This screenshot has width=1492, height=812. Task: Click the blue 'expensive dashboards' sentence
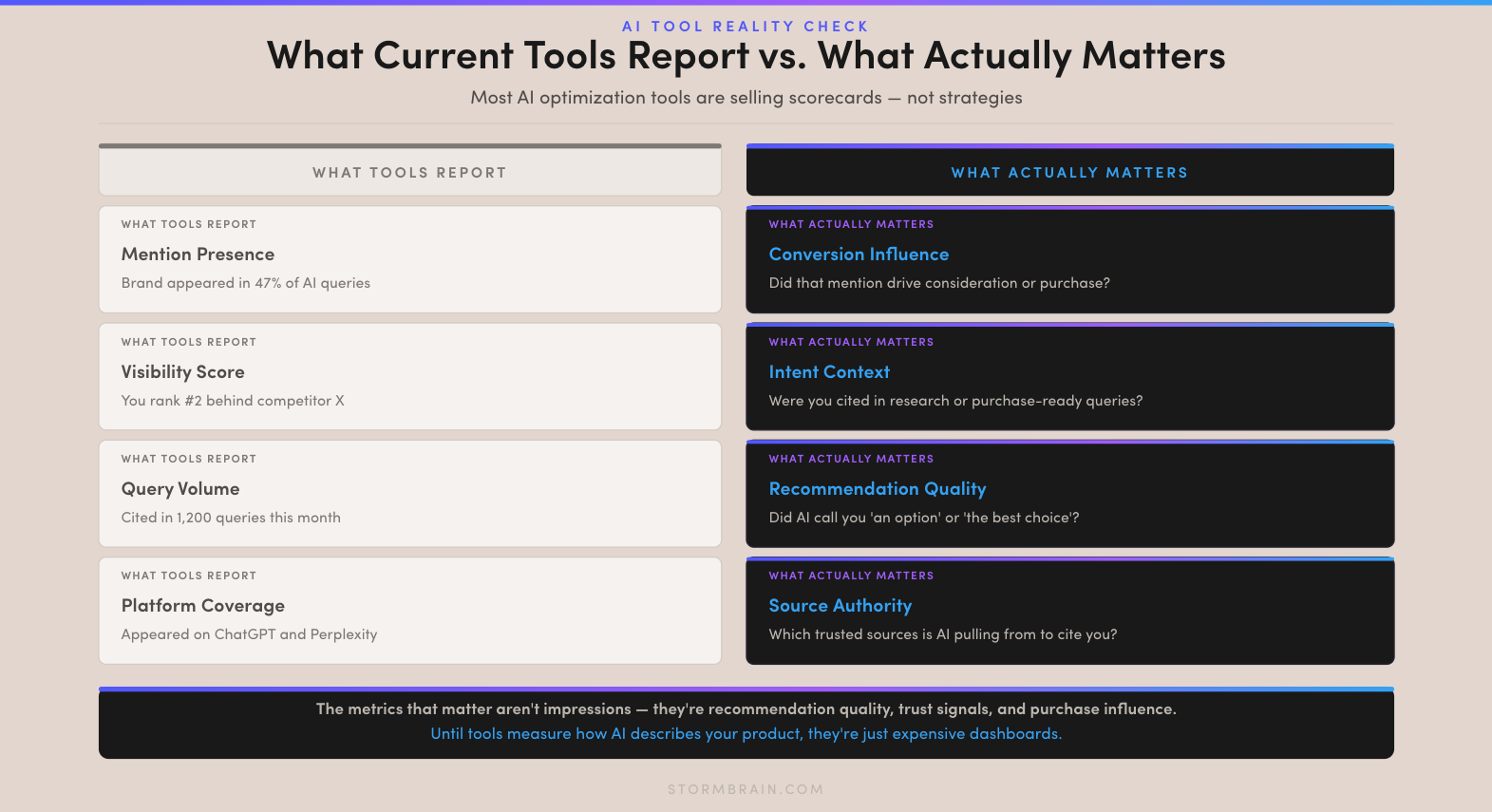point(746,734)
